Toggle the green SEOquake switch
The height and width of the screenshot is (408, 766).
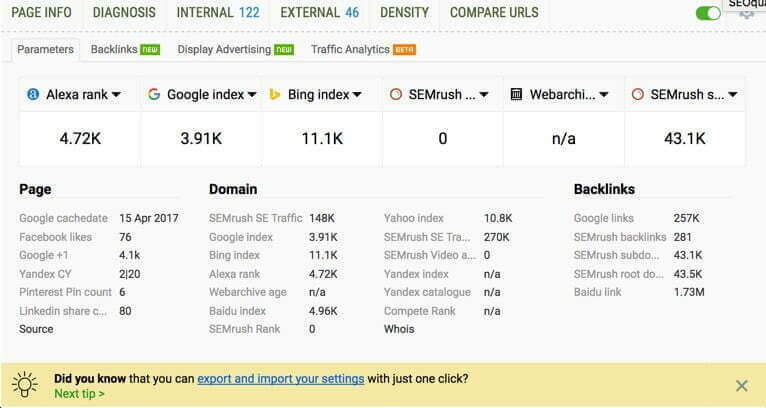708,13
